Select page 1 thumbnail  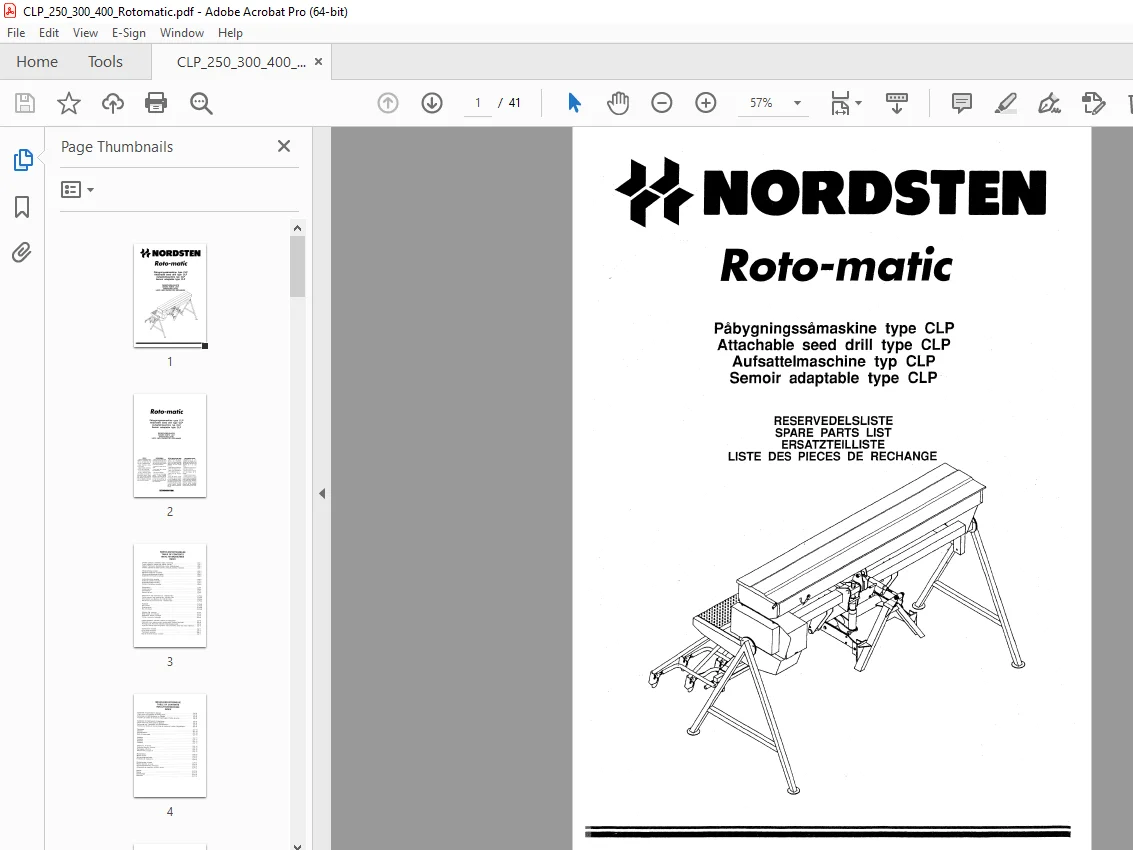pos(170,295)
